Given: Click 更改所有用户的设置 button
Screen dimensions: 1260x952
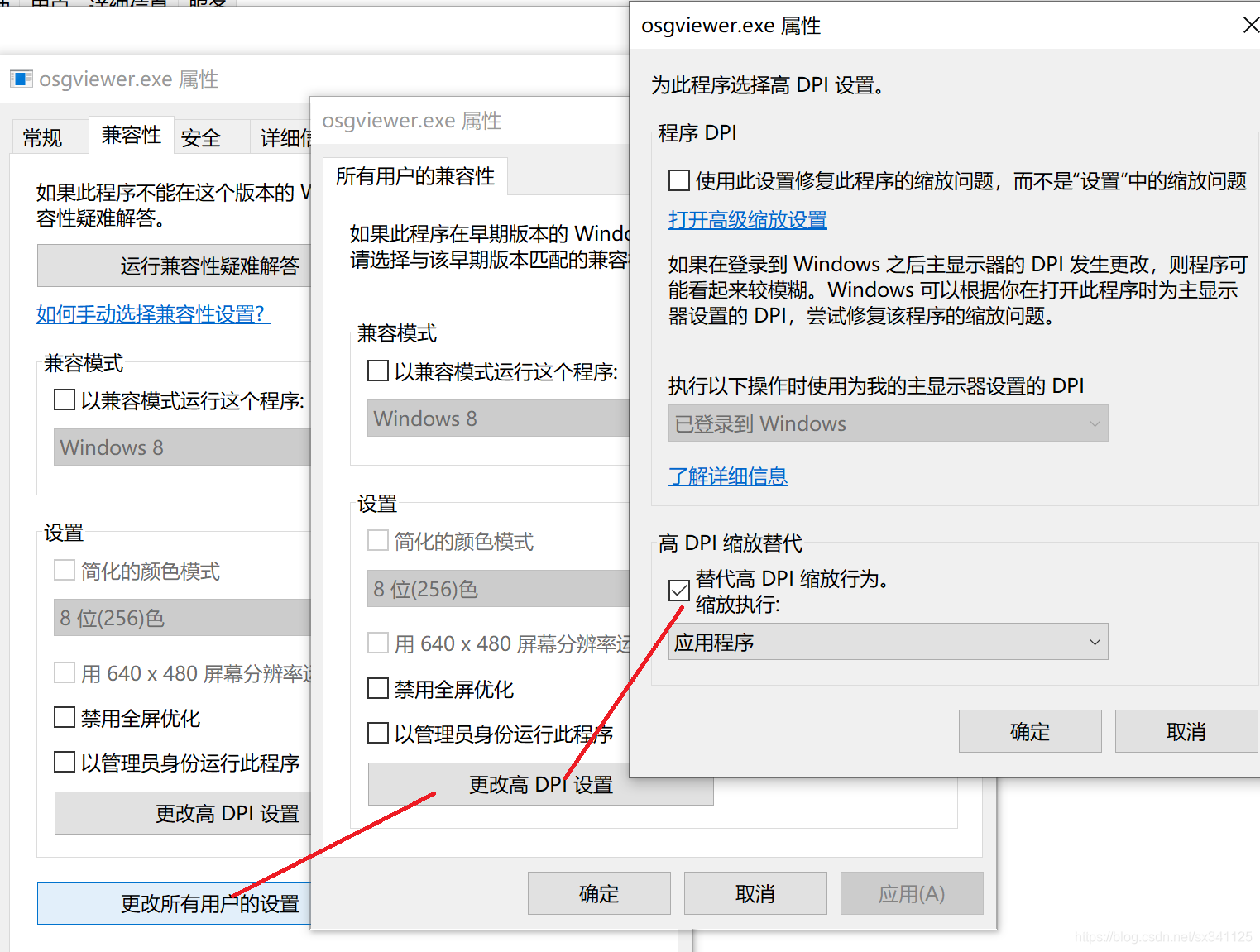Looking at the screenshot, I should [x=175, y=903].
